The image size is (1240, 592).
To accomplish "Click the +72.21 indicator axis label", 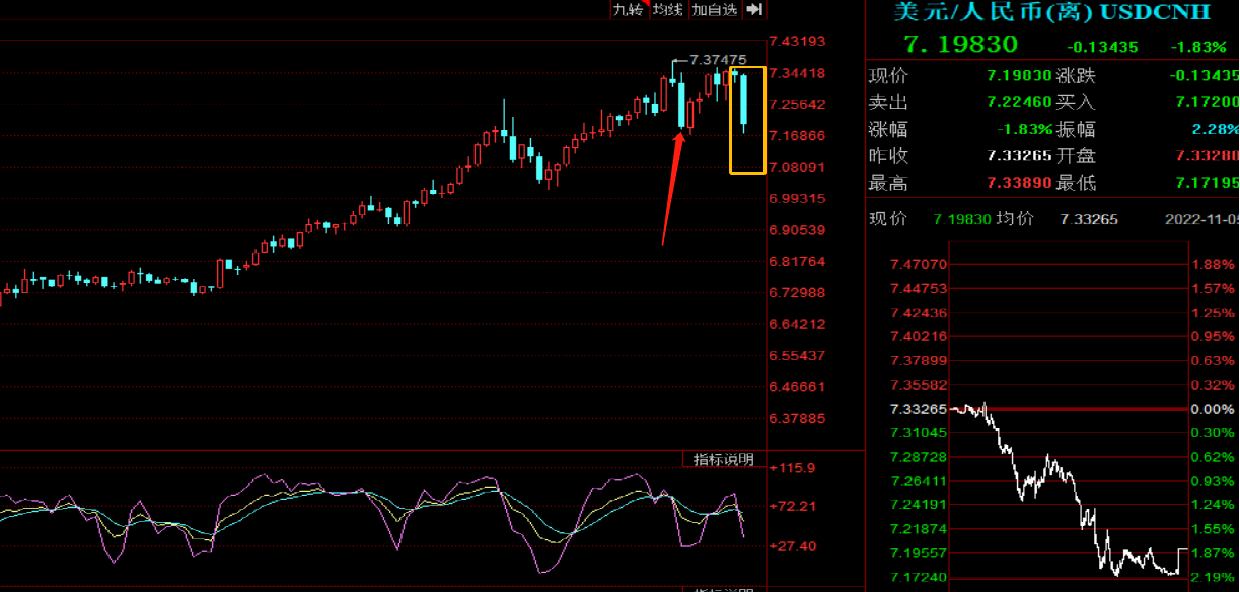I will [x=792, y=507].
